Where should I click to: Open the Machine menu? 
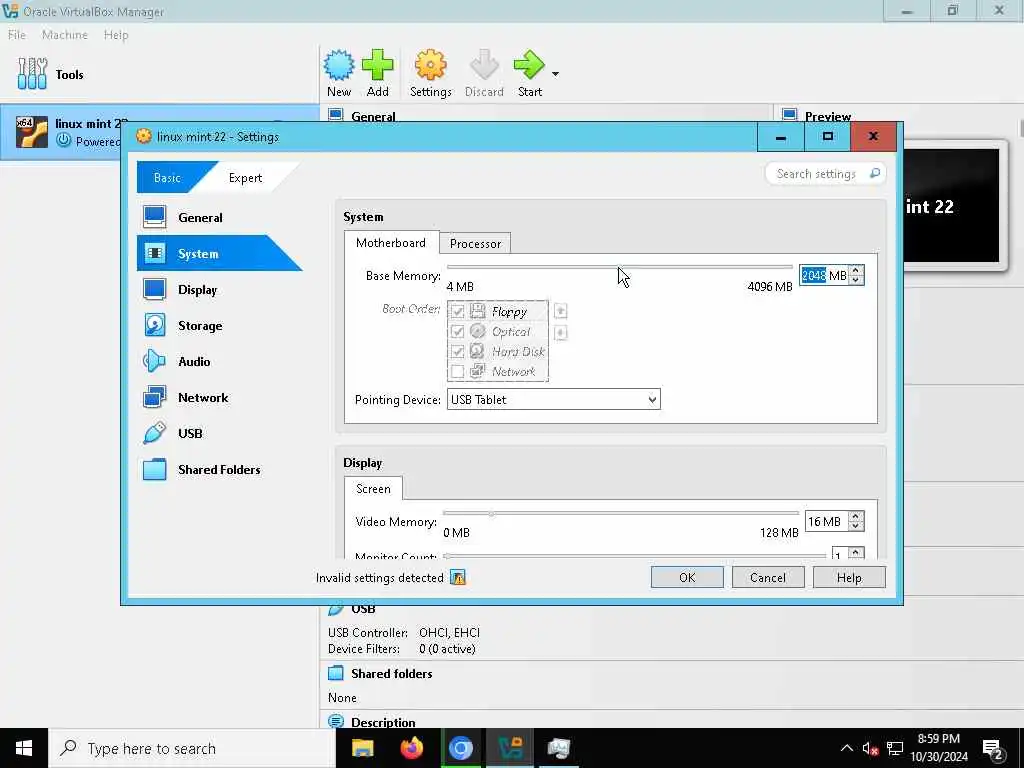65,35
